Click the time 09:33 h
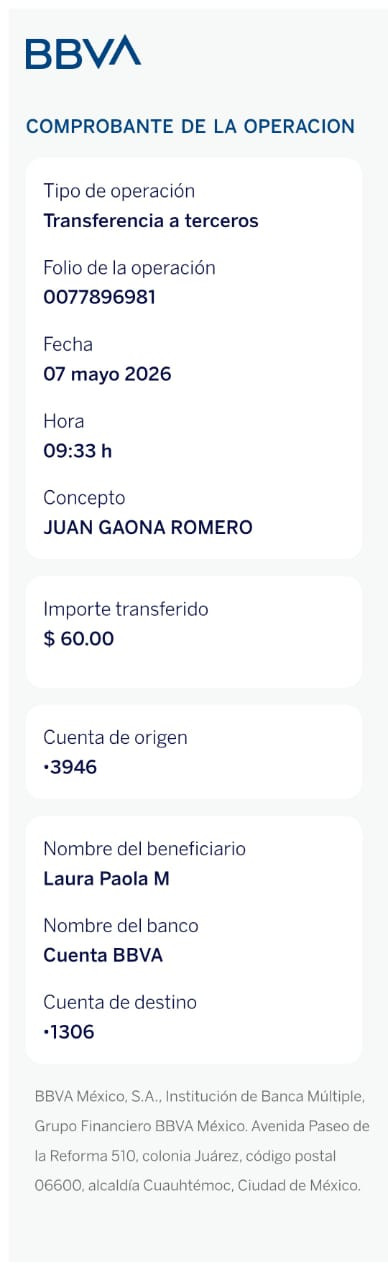This screenshot has width=388, height=1280. [x=77, y=451]
